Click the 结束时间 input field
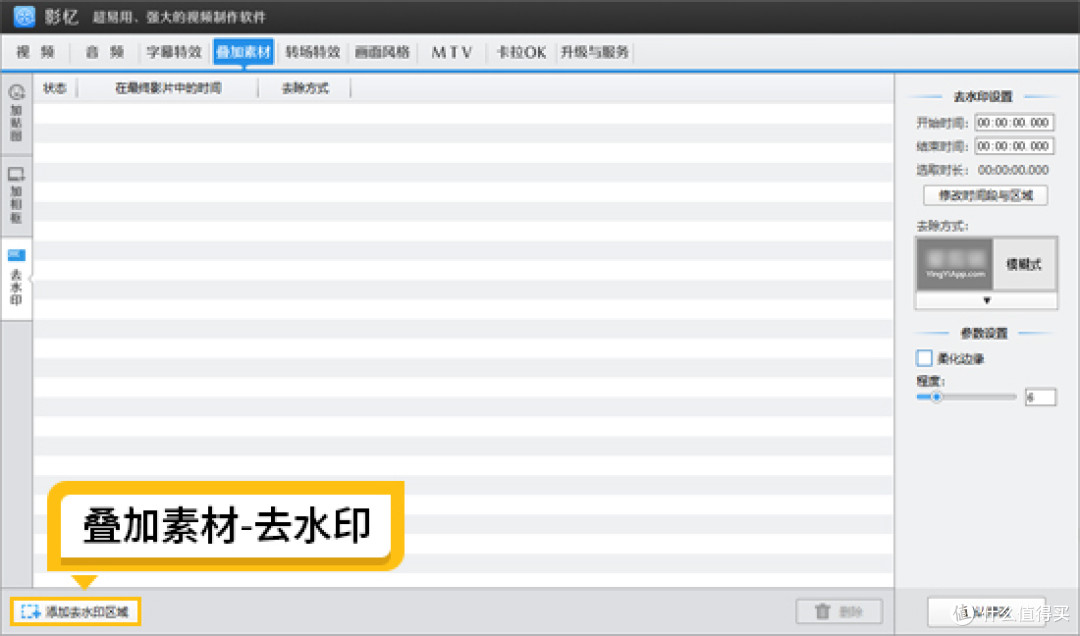 [x=1014, y=146]
